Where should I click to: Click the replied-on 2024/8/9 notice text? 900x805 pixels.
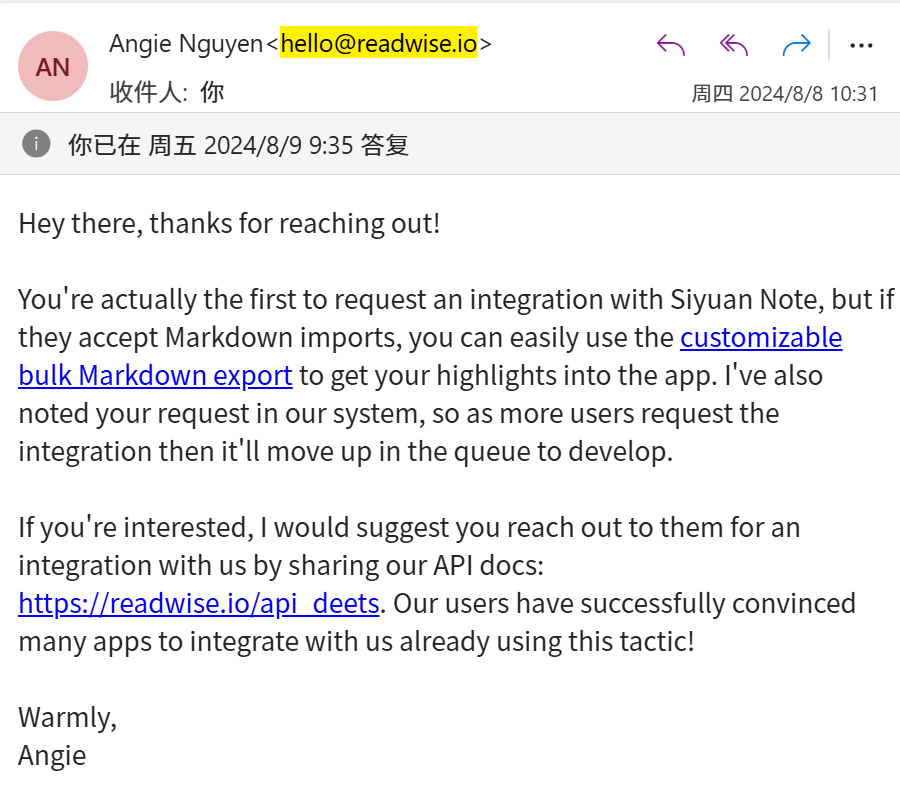238,145
